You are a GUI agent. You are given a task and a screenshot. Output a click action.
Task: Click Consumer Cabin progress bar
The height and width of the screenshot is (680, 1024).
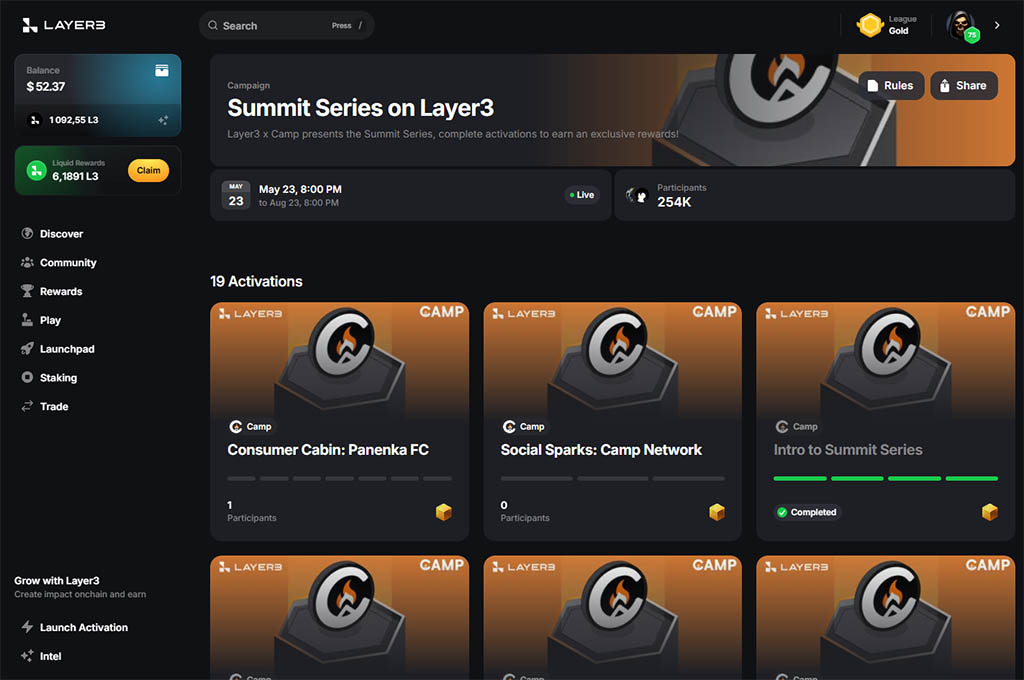click(340, 479)
